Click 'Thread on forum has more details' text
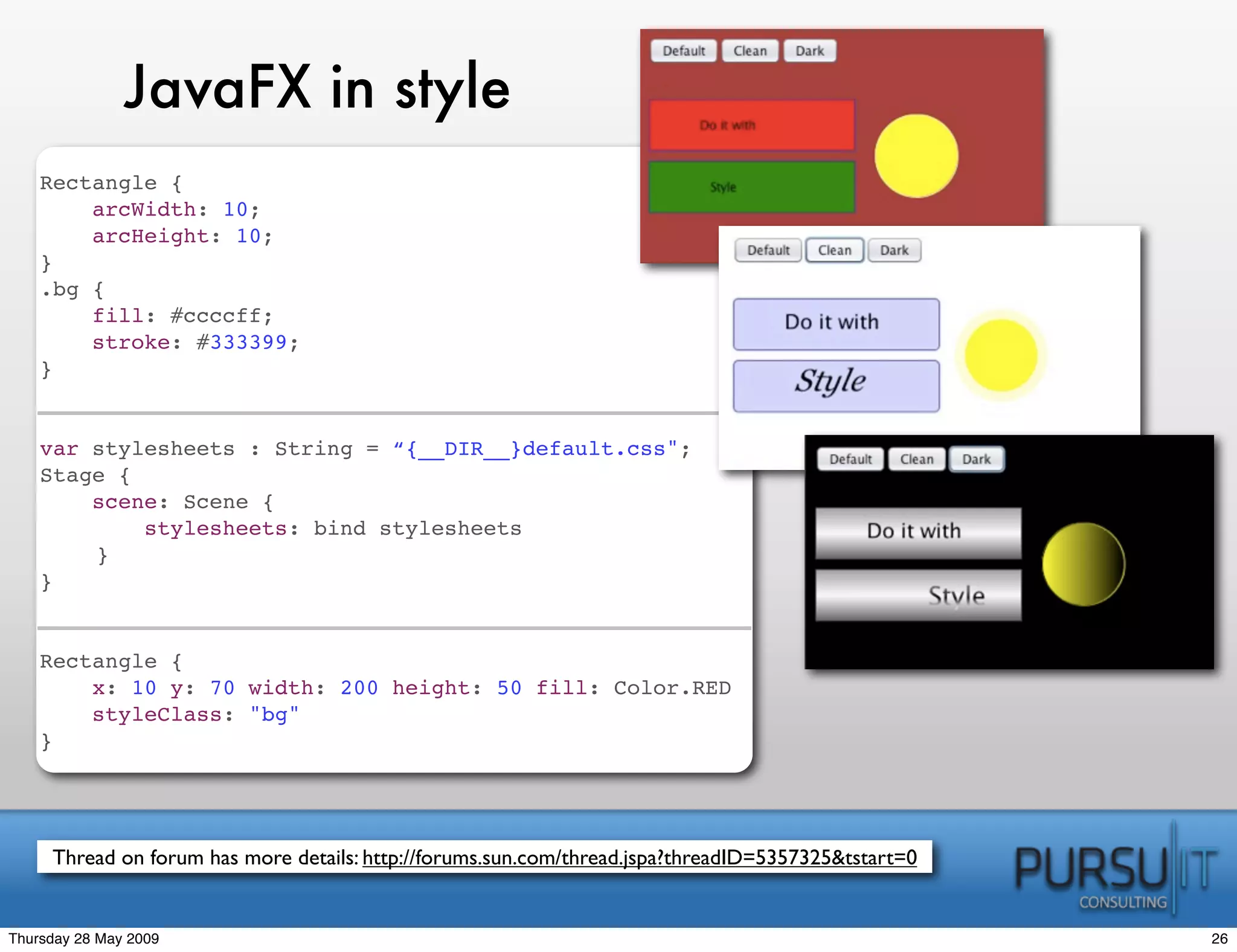Screen dimensions: 1237x952 coord(205,858)
